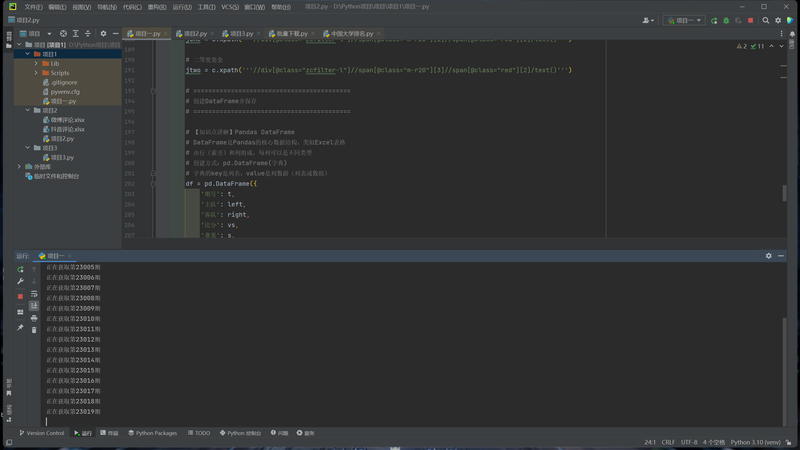Screen dimensions: 800x450
Task: Click the debug bug icon in top toolbar
Action: click(x=726, y=20)
